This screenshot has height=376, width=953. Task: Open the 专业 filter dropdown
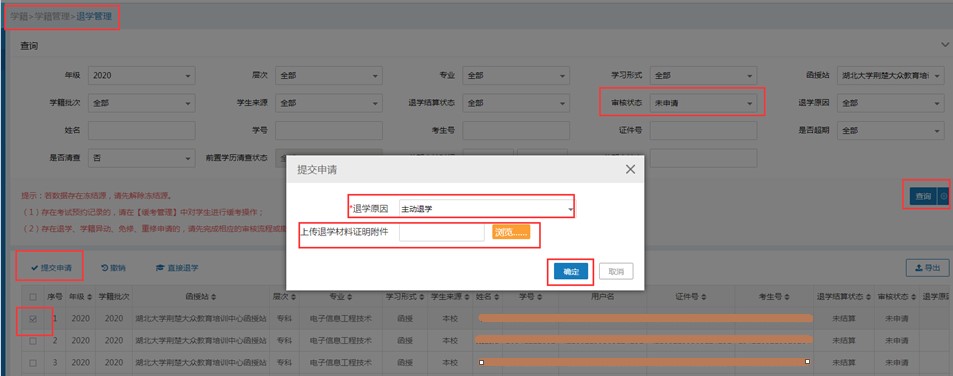(516, 75)
